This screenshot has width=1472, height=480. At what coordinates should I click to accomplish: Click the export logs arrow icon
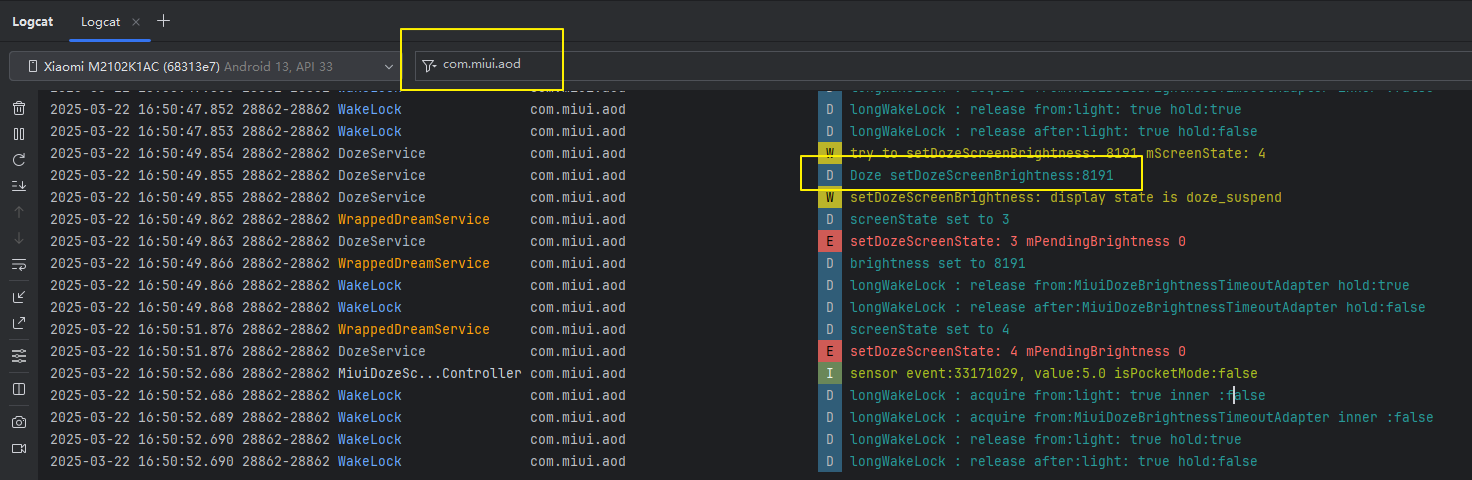(19, 323)
